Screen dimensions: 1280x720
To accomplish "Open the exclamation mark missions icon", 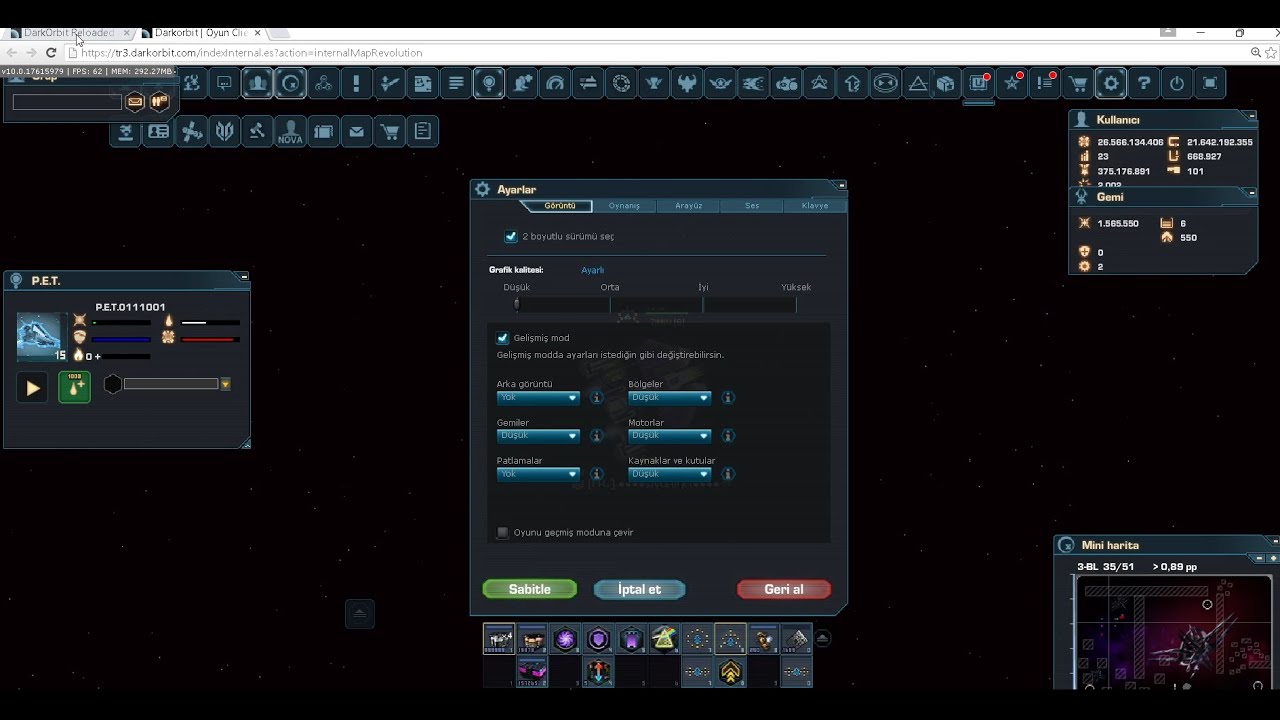I will pos(356,84).
